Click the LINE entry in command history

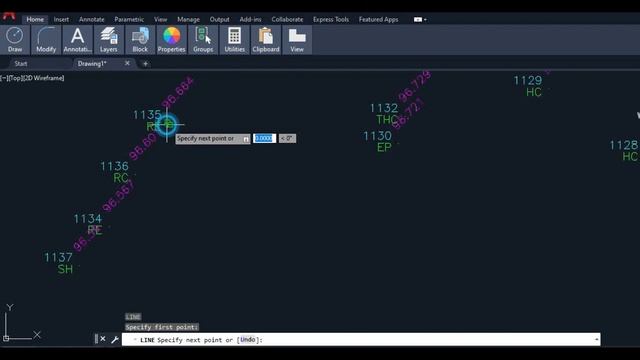(133, 317)
